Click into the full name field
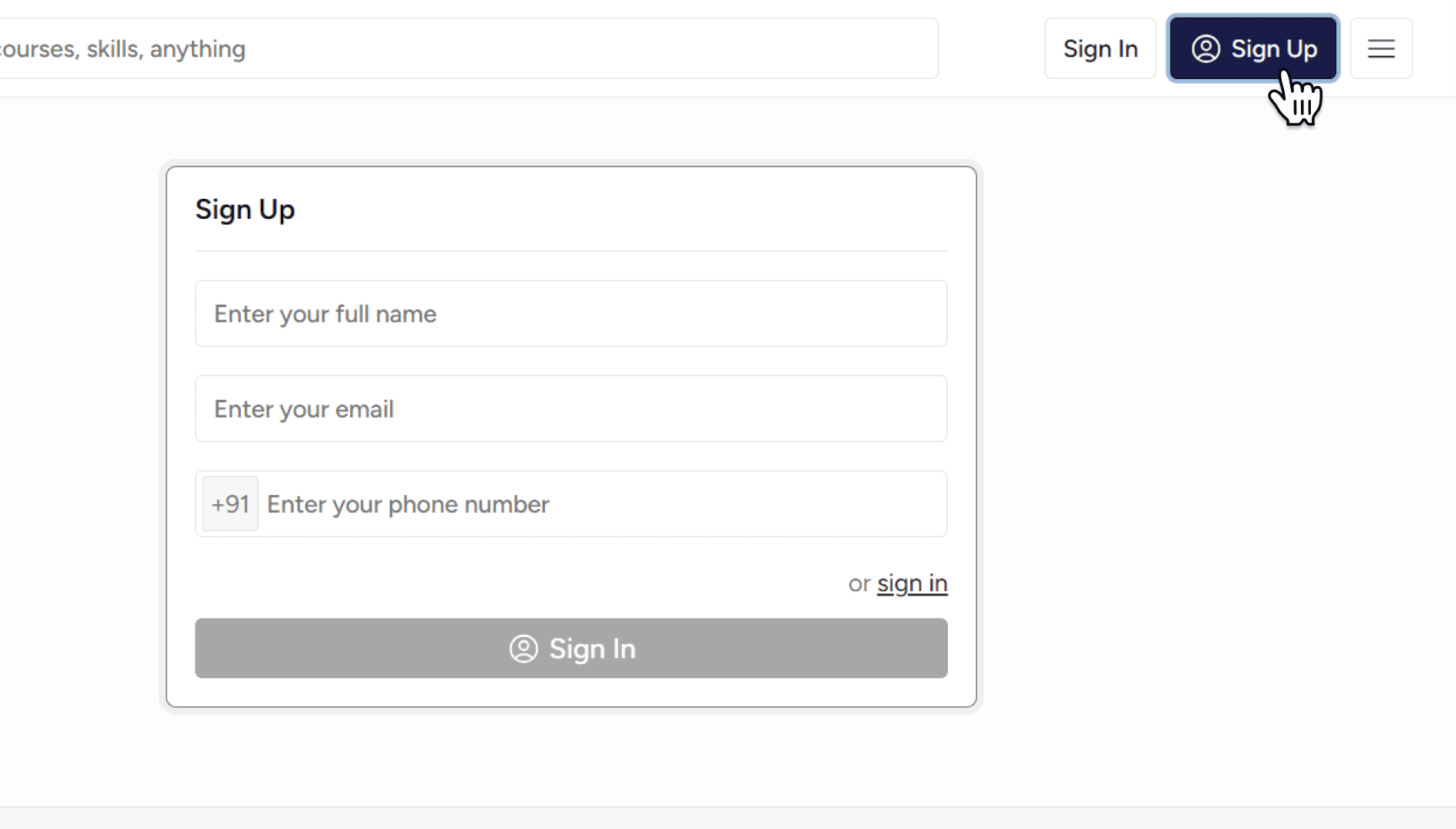The image size is (1456, 829). 571,314
